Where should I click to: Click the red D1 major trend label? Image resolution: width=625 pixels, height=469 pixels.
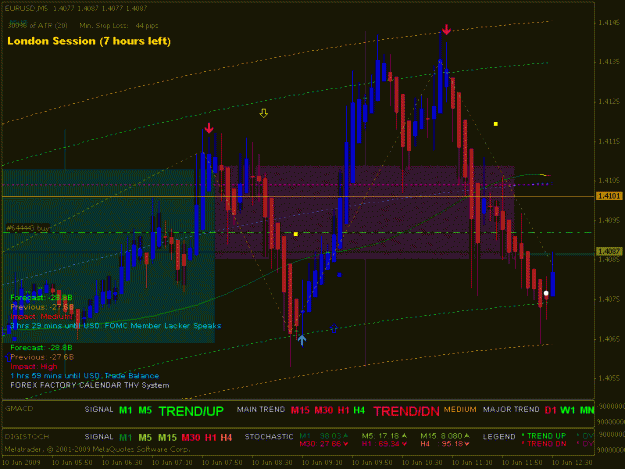point(550,410)
